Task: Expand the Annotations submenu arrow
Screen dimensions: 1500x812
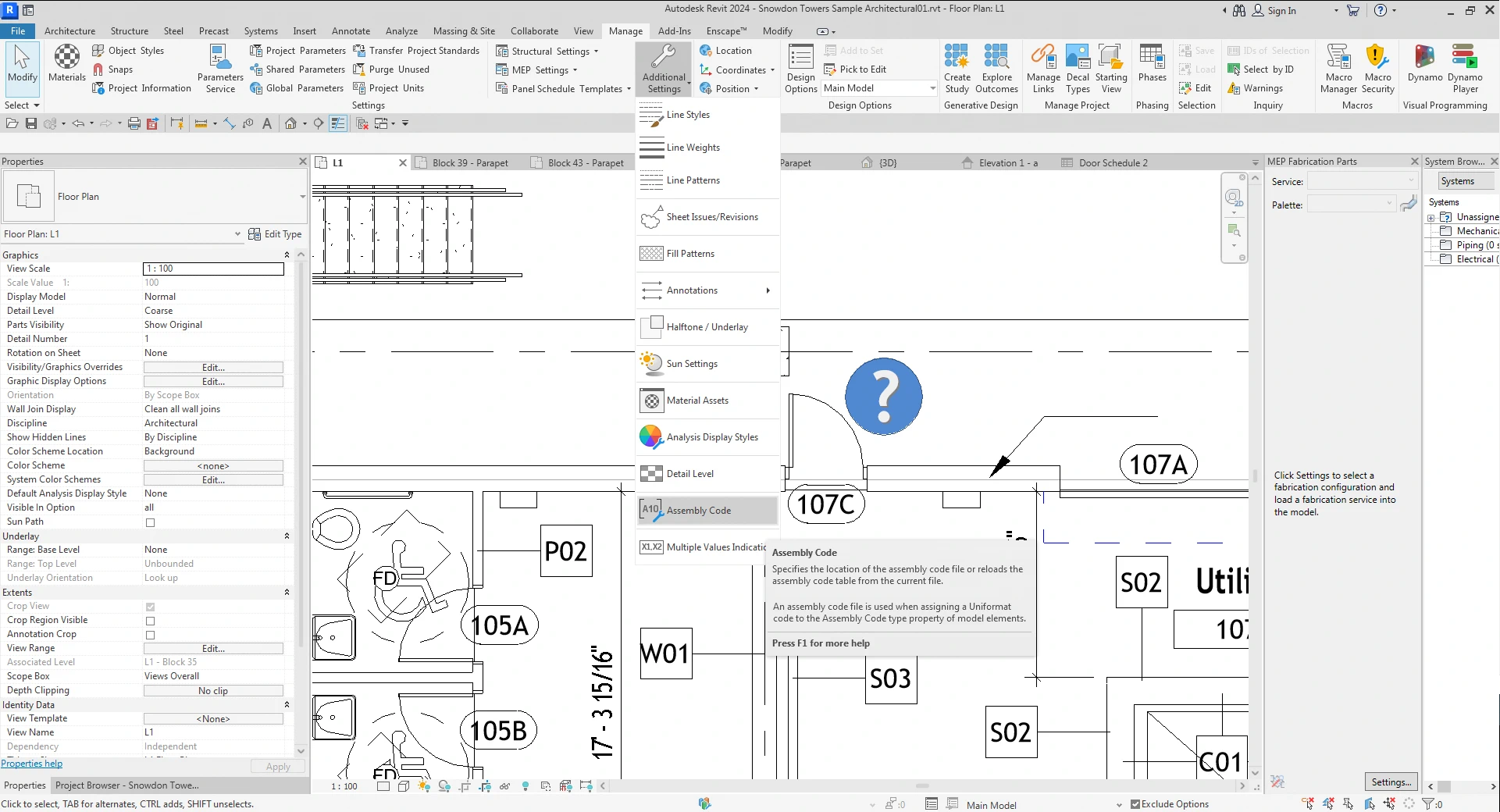Action: point(768,290)
